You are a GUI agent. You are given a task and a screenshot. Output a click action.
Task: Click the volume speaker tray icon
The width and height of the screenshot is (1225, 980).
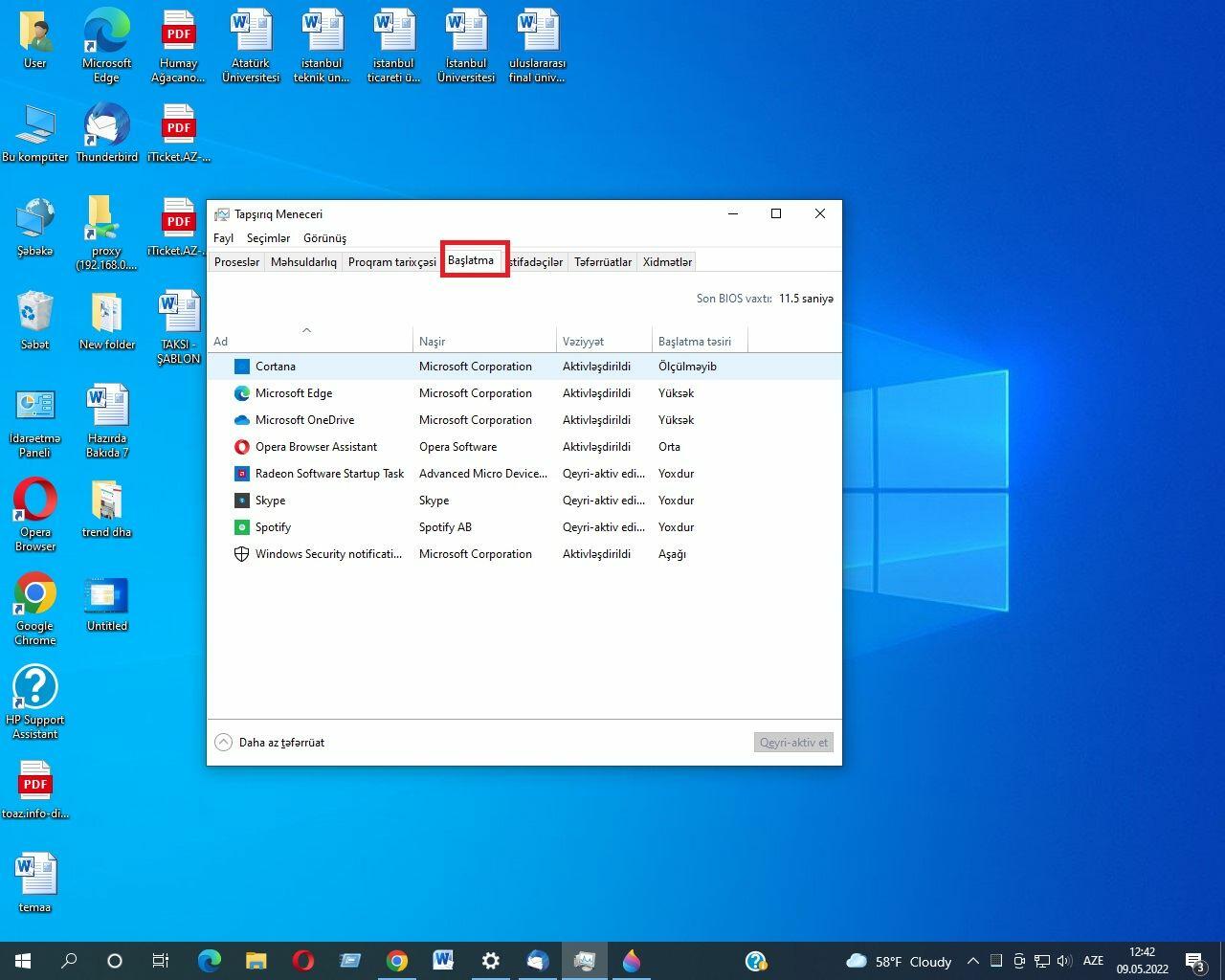tap(1062, 961)
